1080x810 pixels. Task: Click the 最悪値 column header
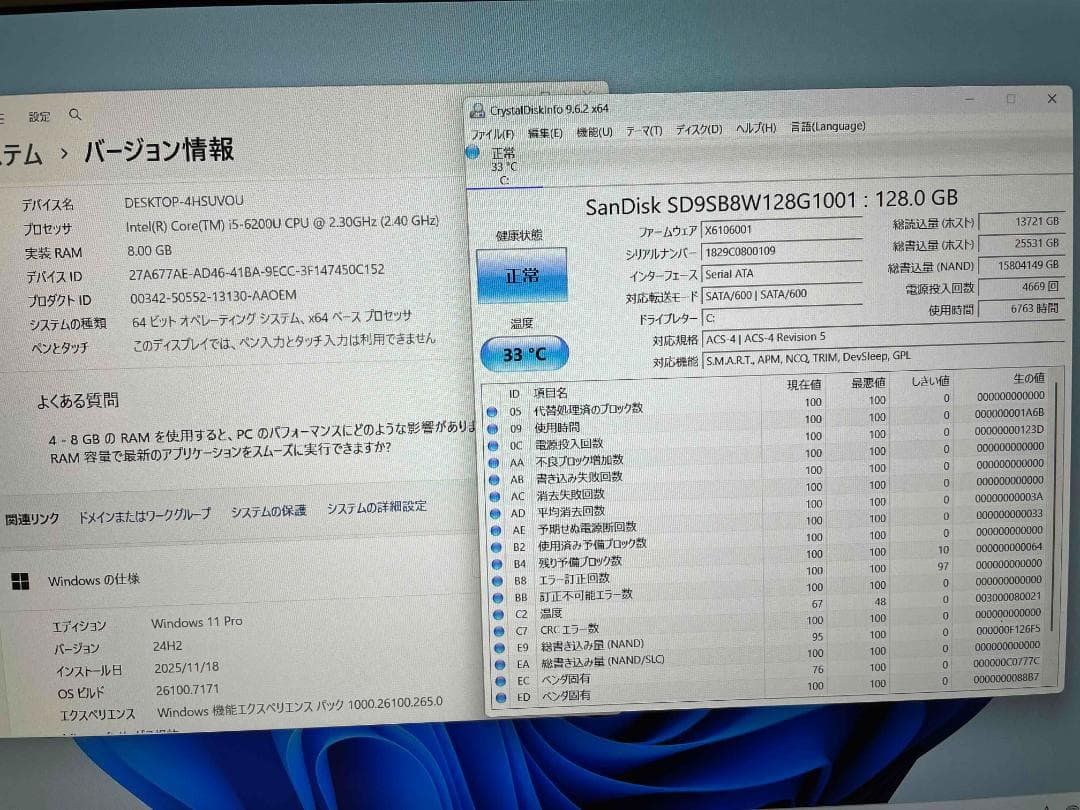[869, 382]
